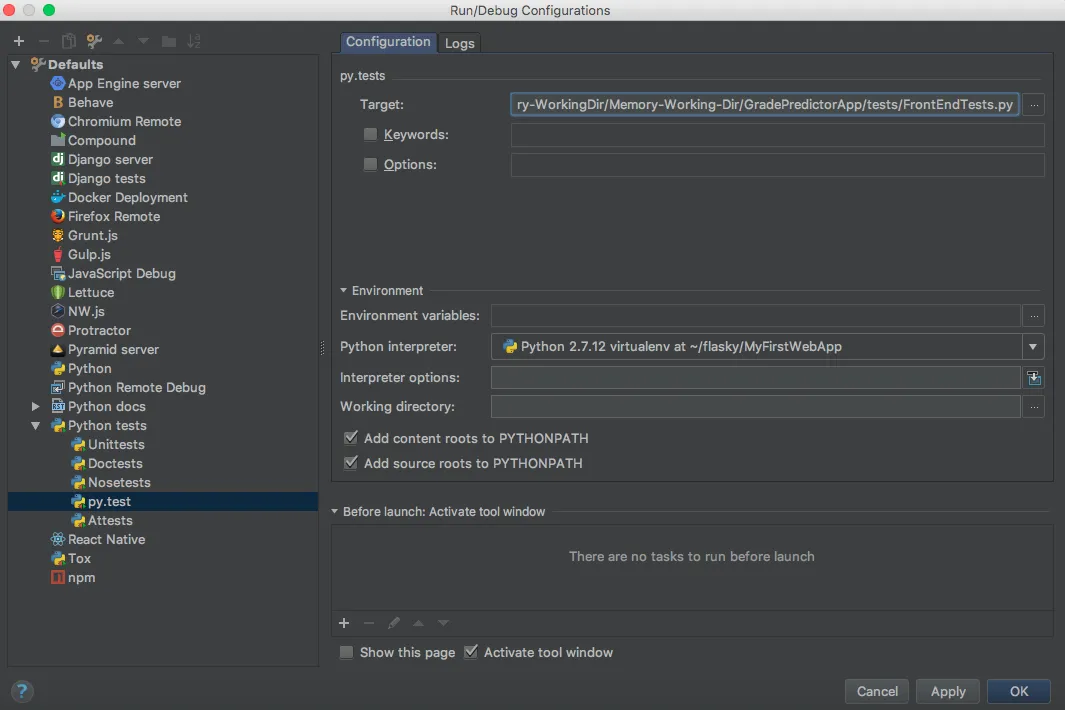Uncheck Activate tool window box
The height and width of the screenshot is (710, 1065).
[x=471, y=652]
